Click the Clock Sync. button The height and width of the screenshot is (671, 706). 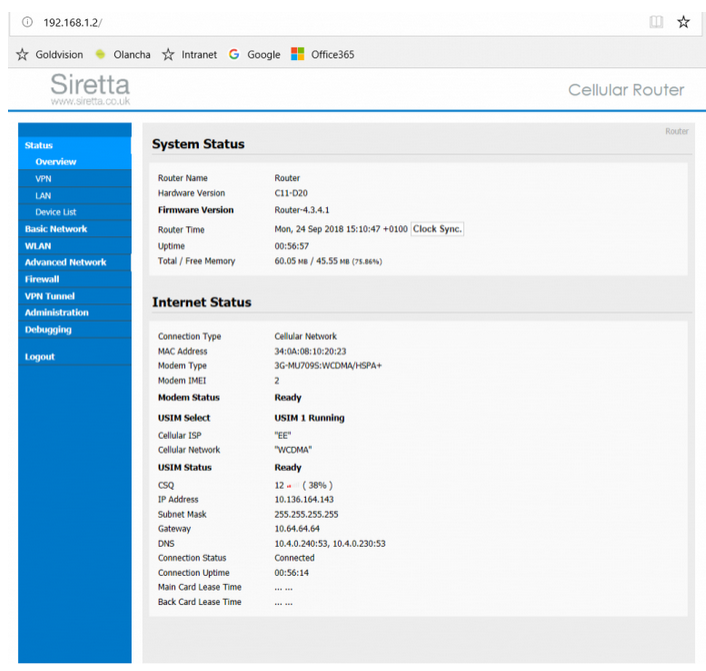click(437, 229)
